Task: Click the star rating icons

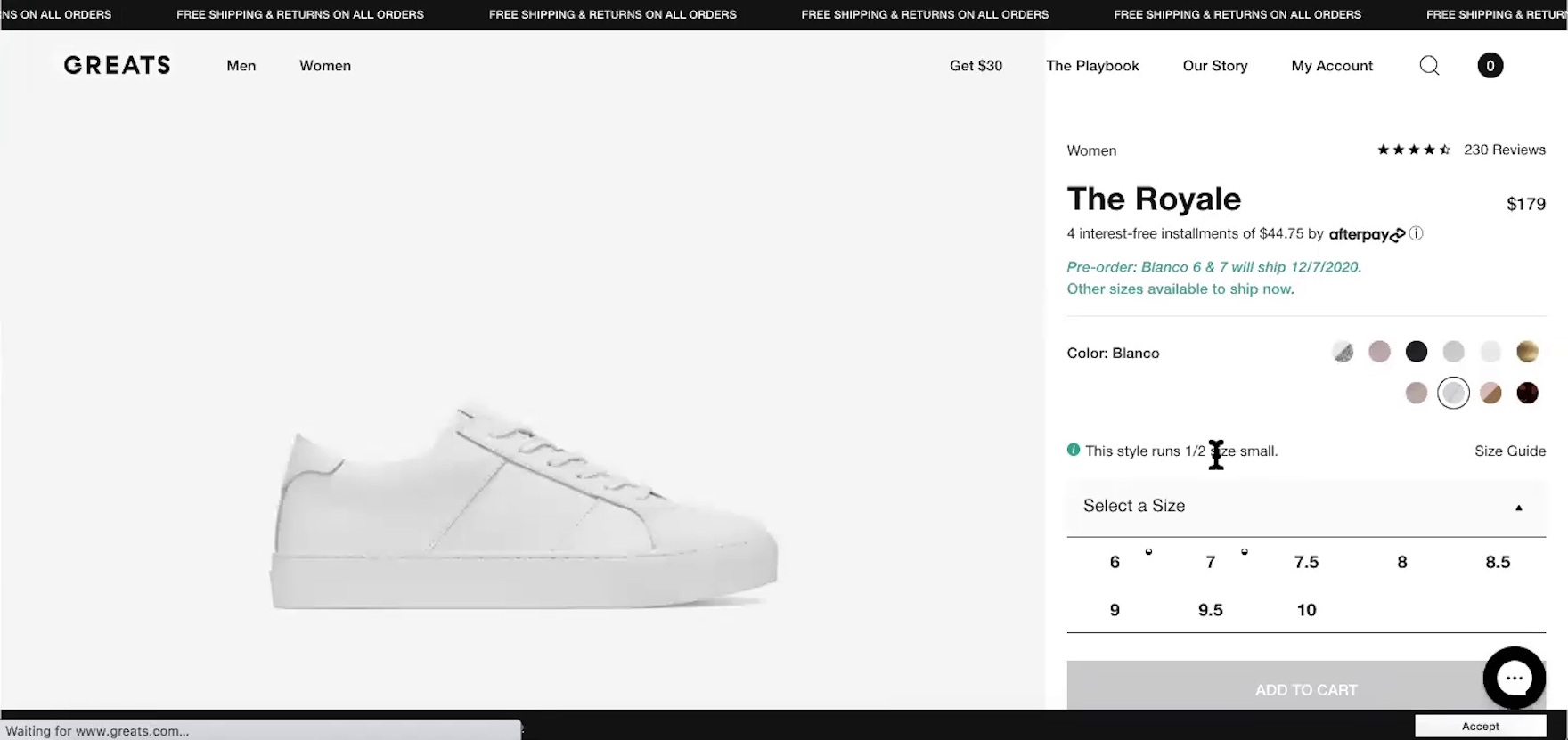Action: 1413,150
